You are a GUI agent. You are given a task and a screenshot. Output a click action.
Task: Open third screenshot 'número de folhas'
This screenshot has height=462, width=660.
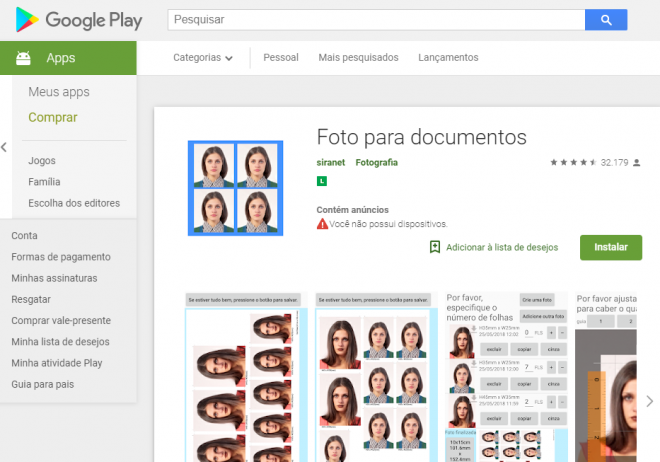506,377
